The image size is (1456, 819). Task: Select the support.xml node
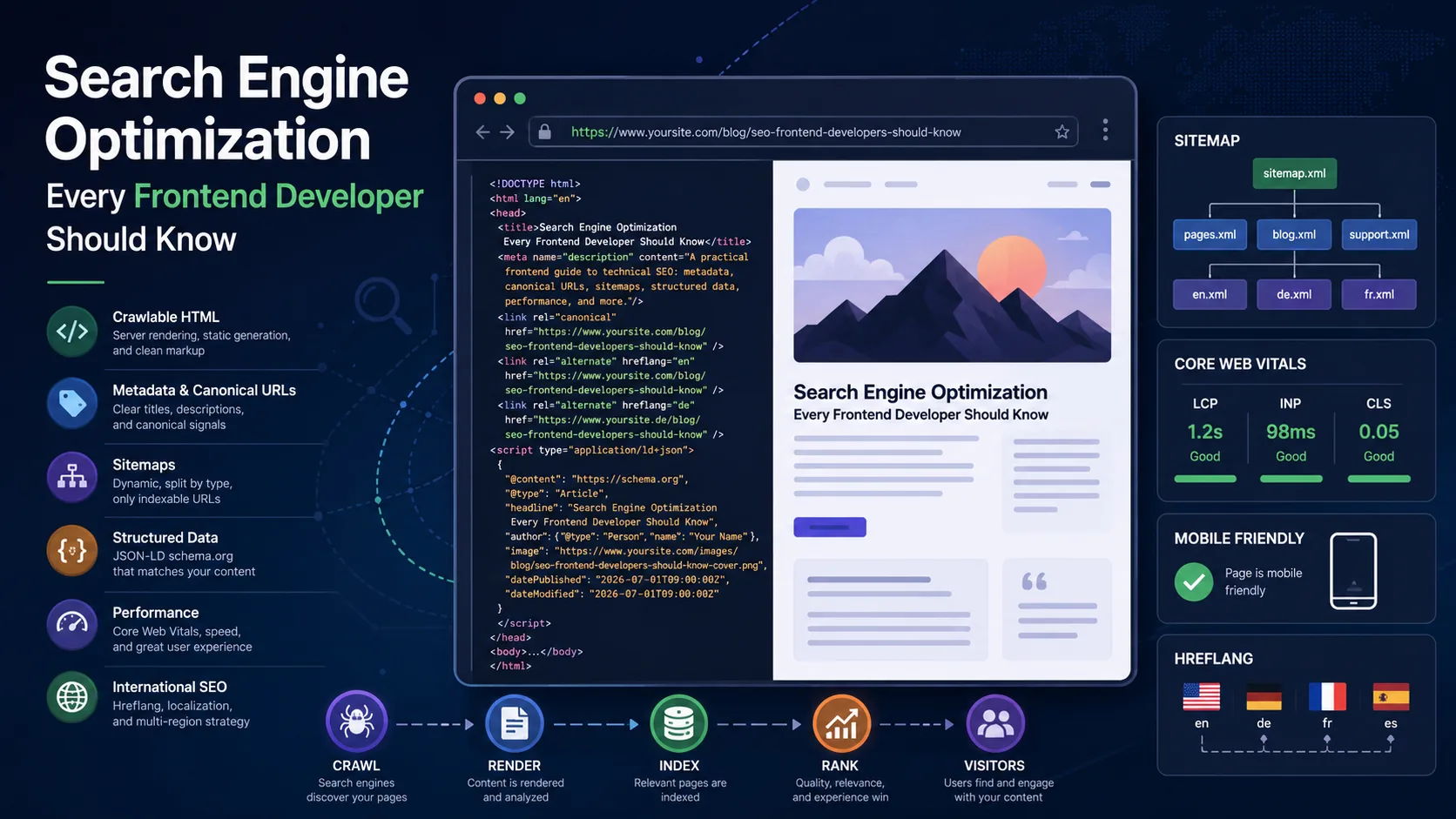point(1379,234)
